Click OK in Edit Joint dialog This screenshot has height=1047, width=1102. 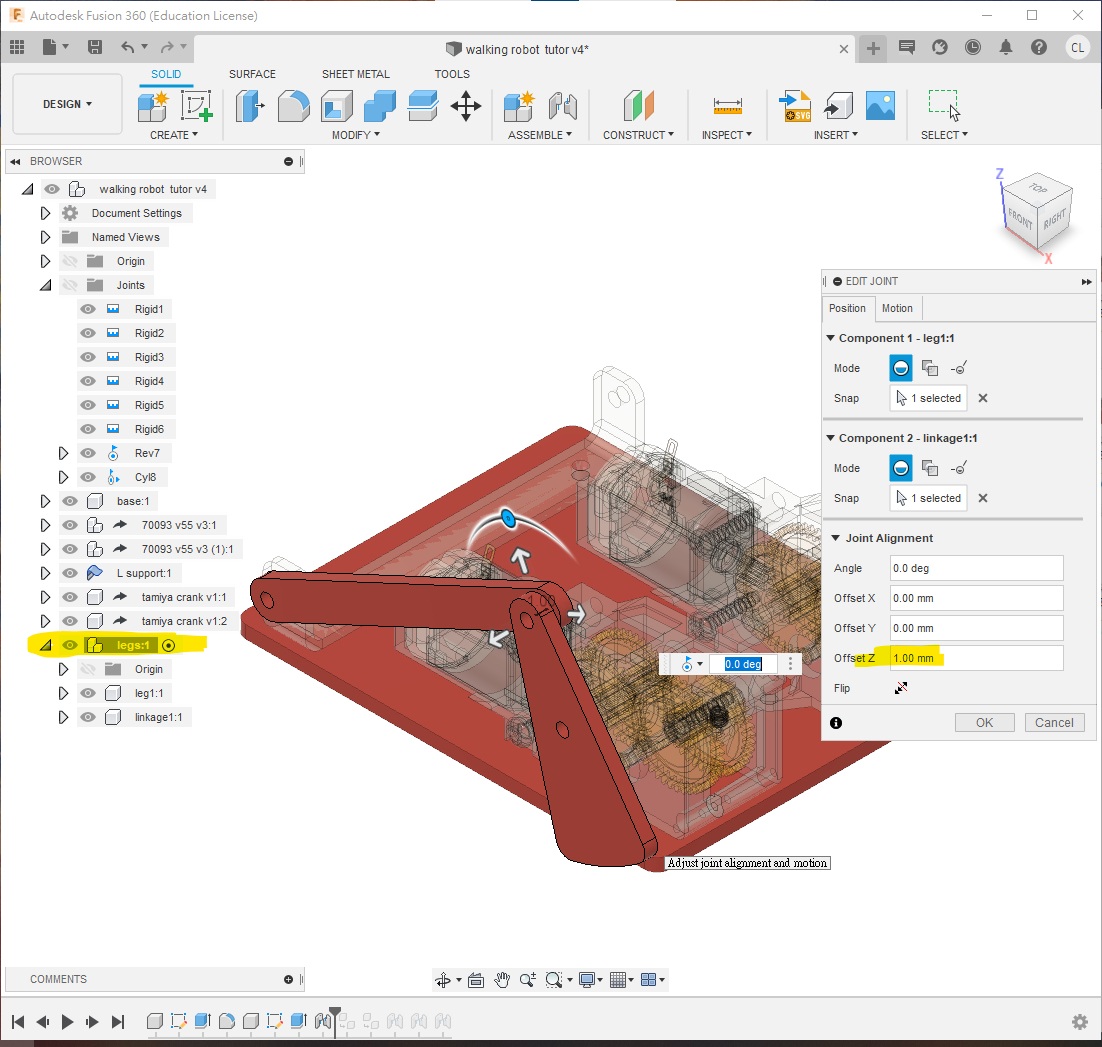click(x=984, y=722)
